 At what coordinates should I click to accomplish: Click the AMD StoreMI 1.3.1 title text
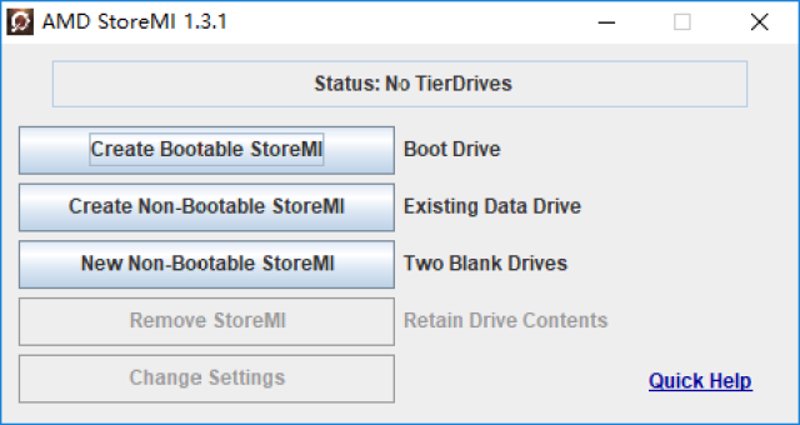(135, 22)
